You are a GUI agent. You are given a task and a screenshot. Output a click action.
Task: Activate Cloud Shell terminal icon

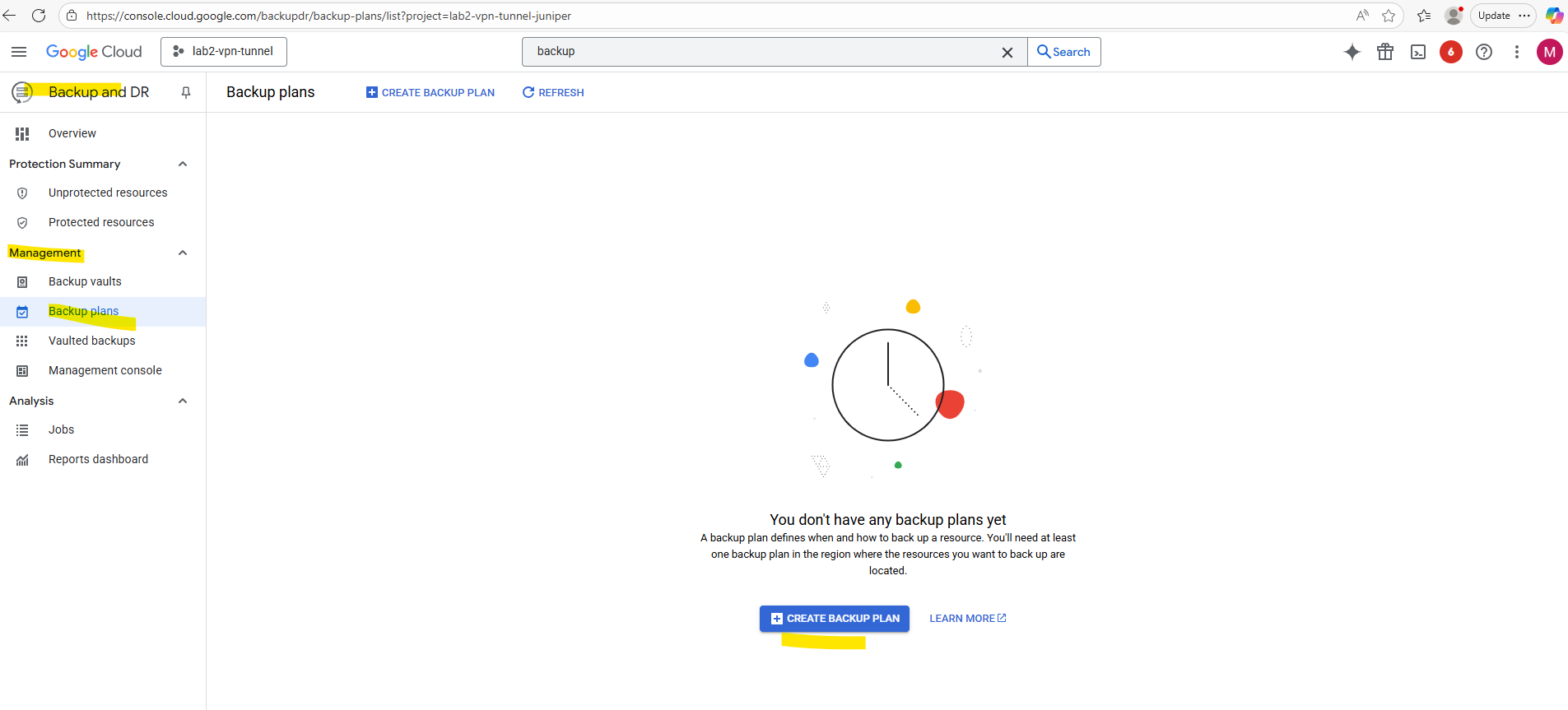(x=1418, y=52)
